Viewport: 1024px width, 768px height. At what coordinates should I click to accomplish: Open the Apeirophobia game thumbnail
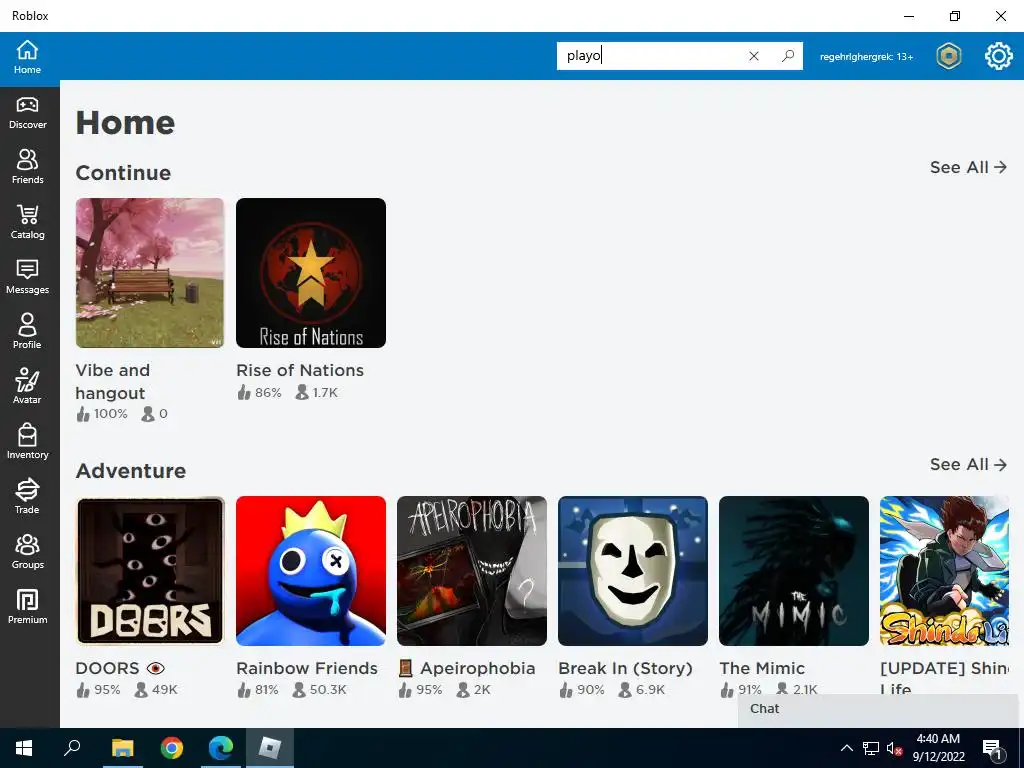point(472,571)
